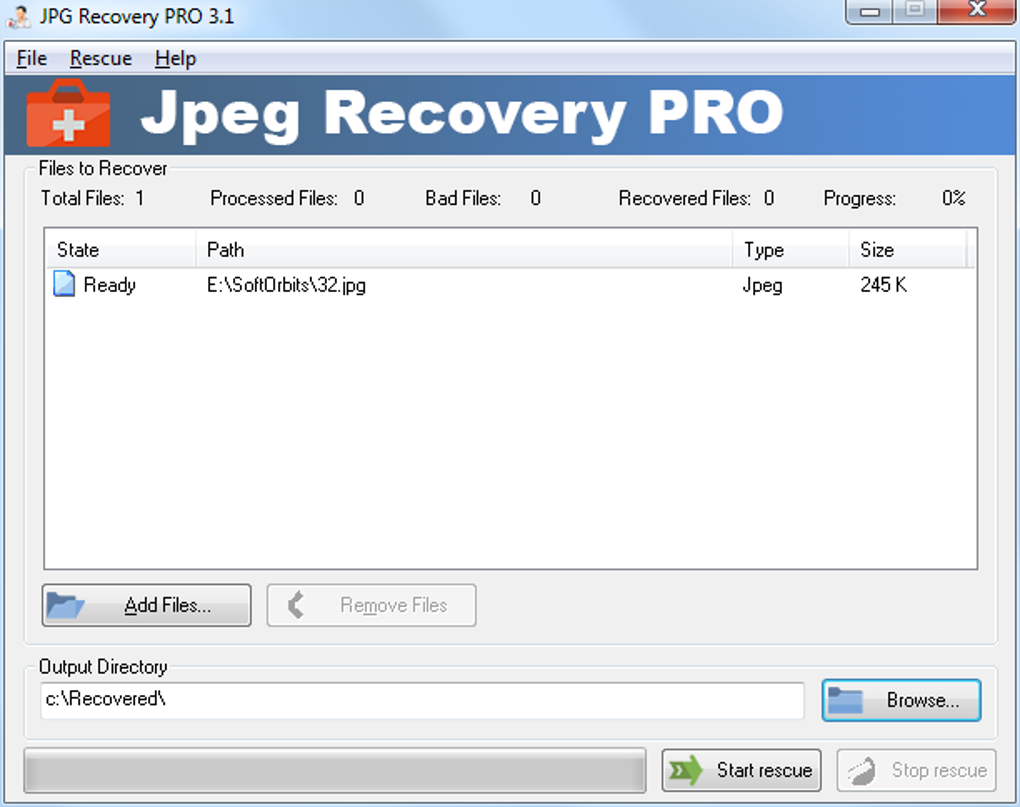Minimize the JPG Recovery PRO window

point(870,11)
